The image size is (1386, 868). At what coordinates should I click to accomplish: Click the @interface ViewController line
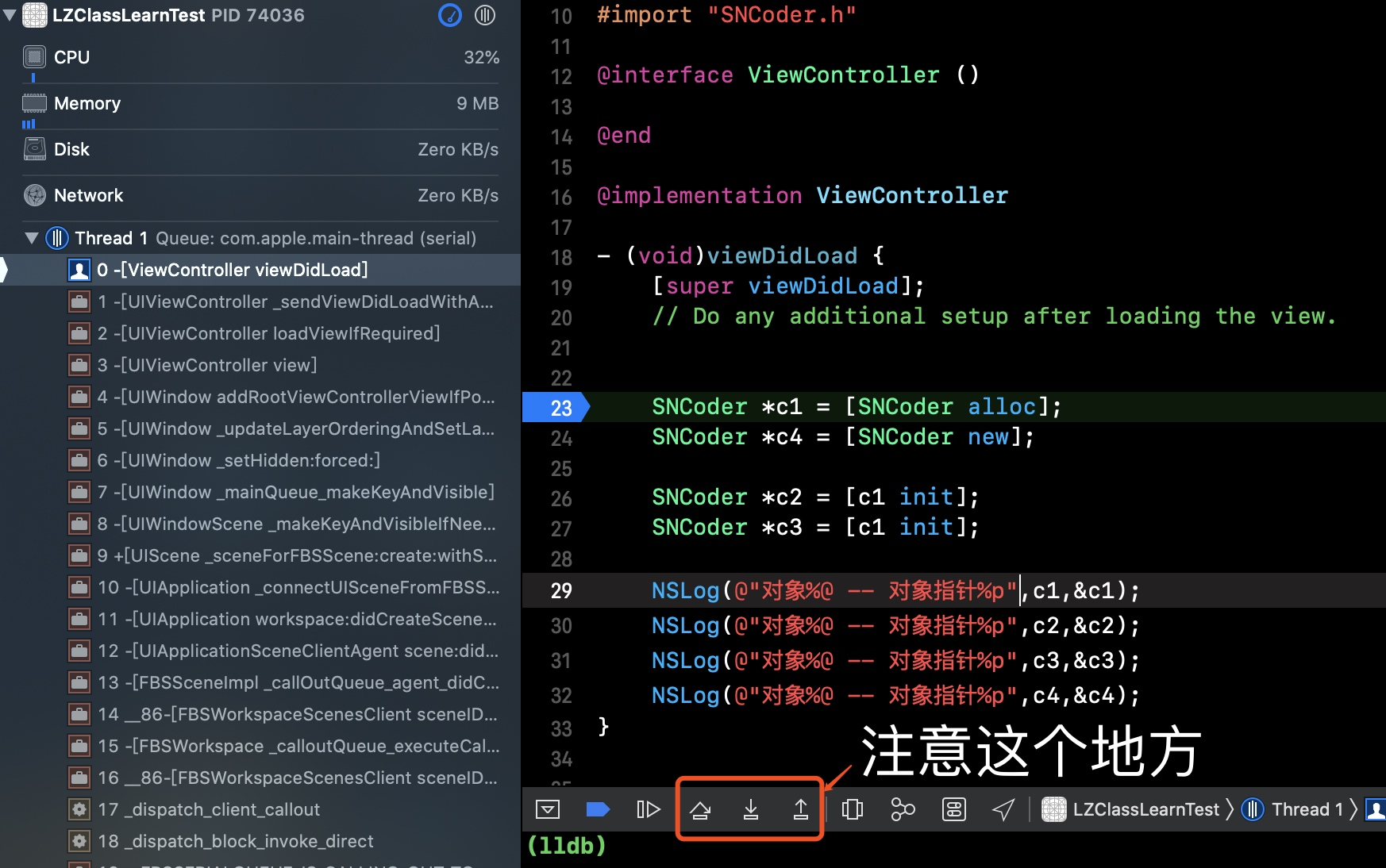(x=788, y=75)
